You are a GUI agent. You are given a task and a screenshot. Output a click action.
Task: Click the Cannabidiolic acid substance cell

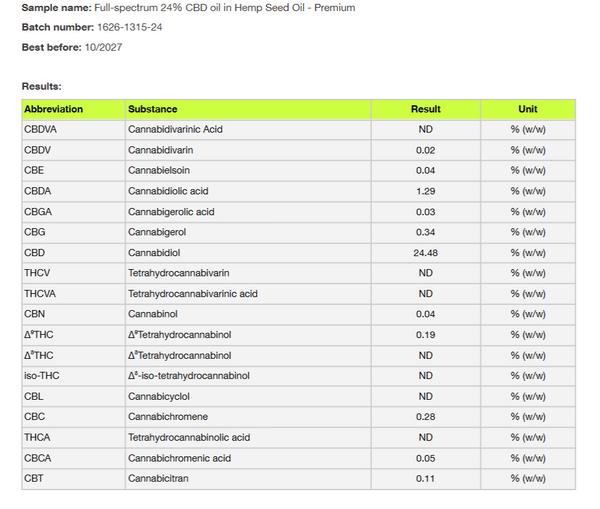pos(168,191)
